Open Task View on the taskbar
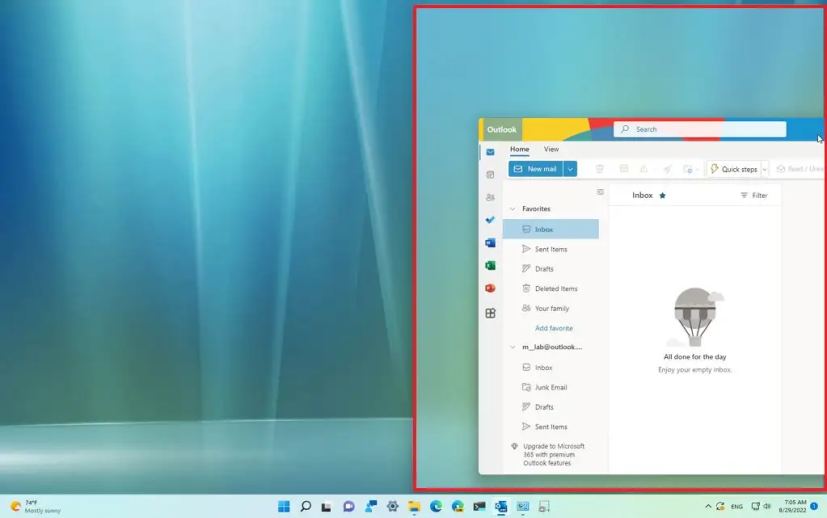This screenshot has height=518, width=827. click(x=326, y=507)
